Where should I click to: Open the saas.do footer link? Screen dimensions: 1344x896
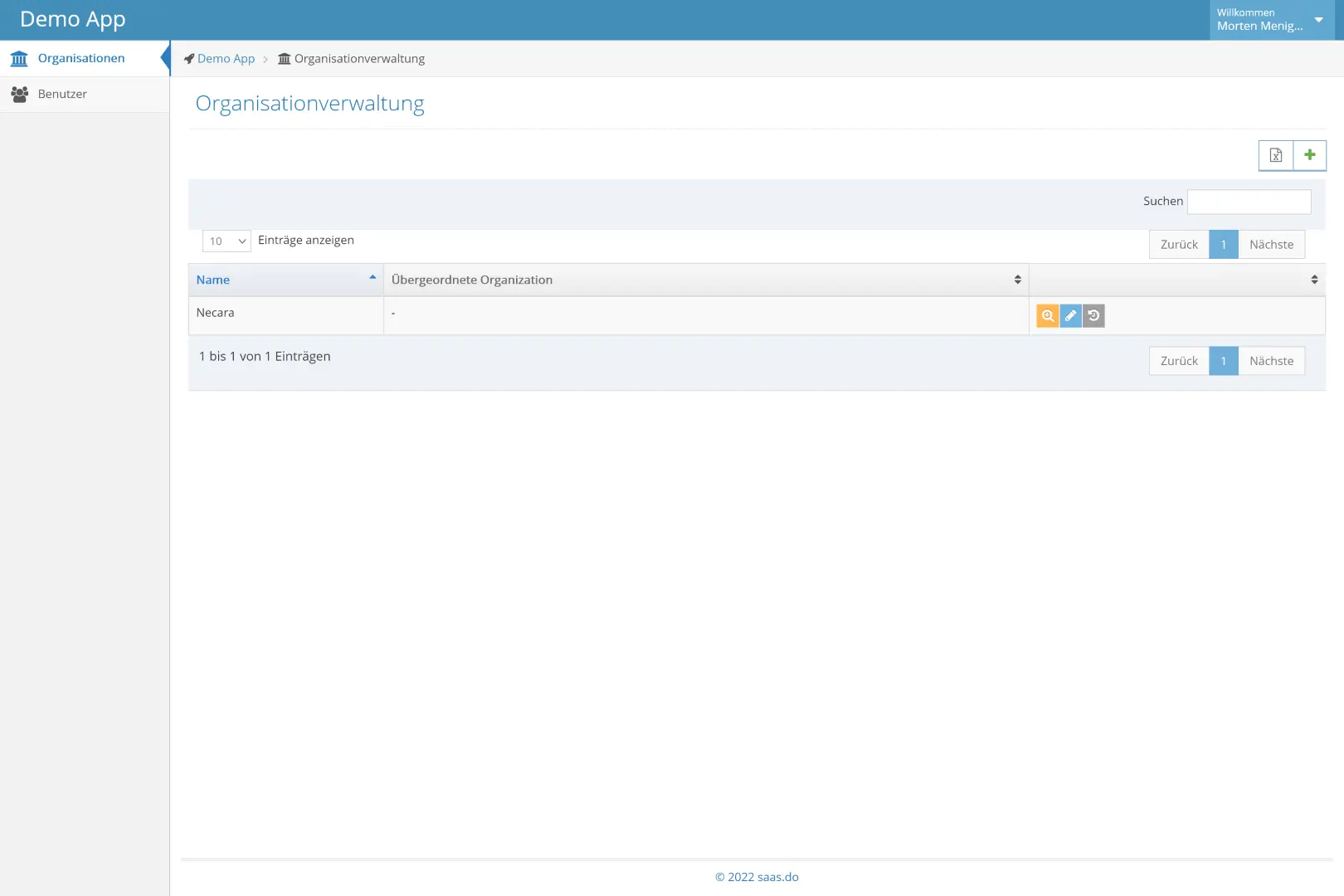777,877
